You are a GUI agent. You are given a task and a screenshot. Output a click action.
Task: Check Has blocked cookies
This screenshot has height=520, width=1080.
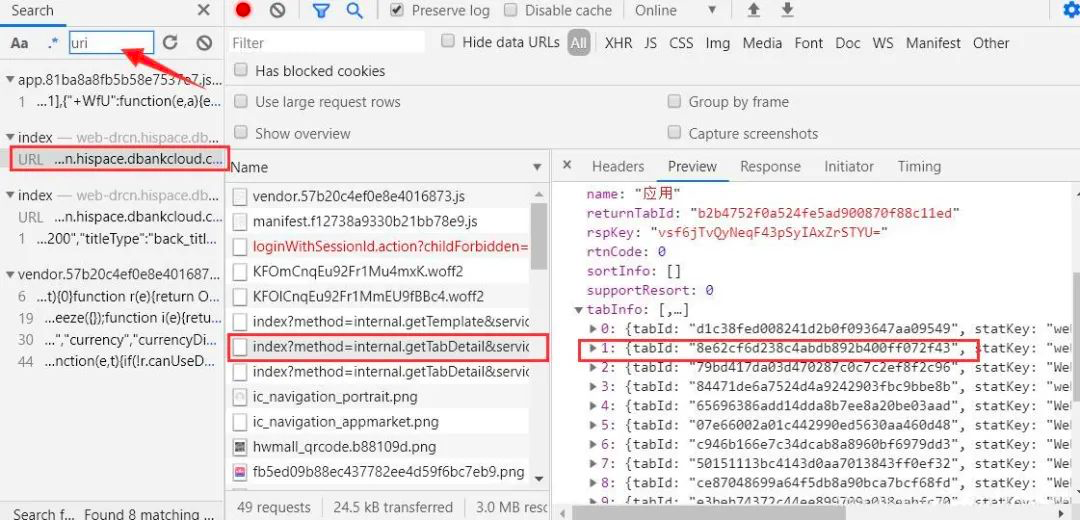click(241, 70)
